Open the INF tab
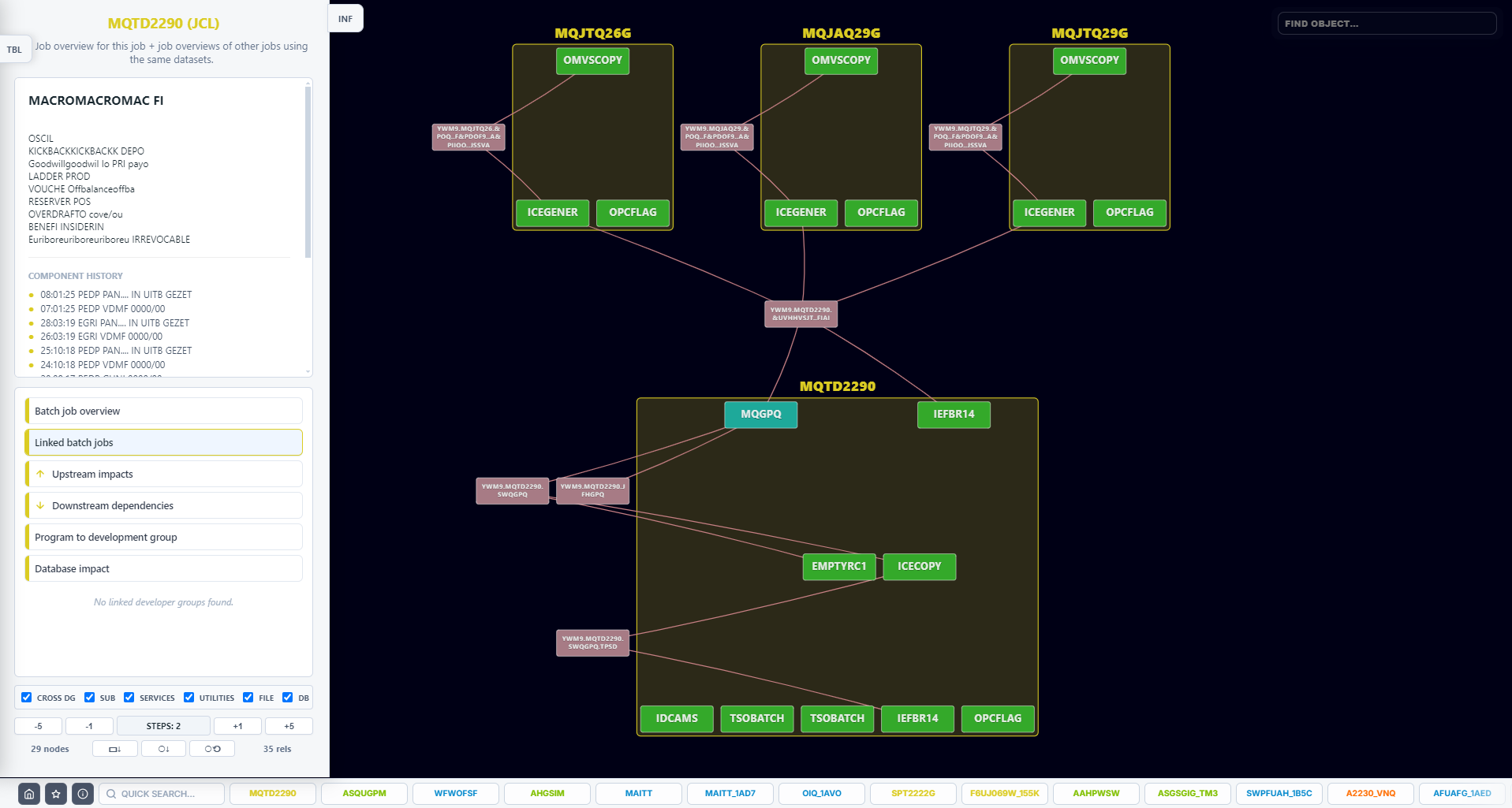The image size is (1512, 808). click(345, 19)
